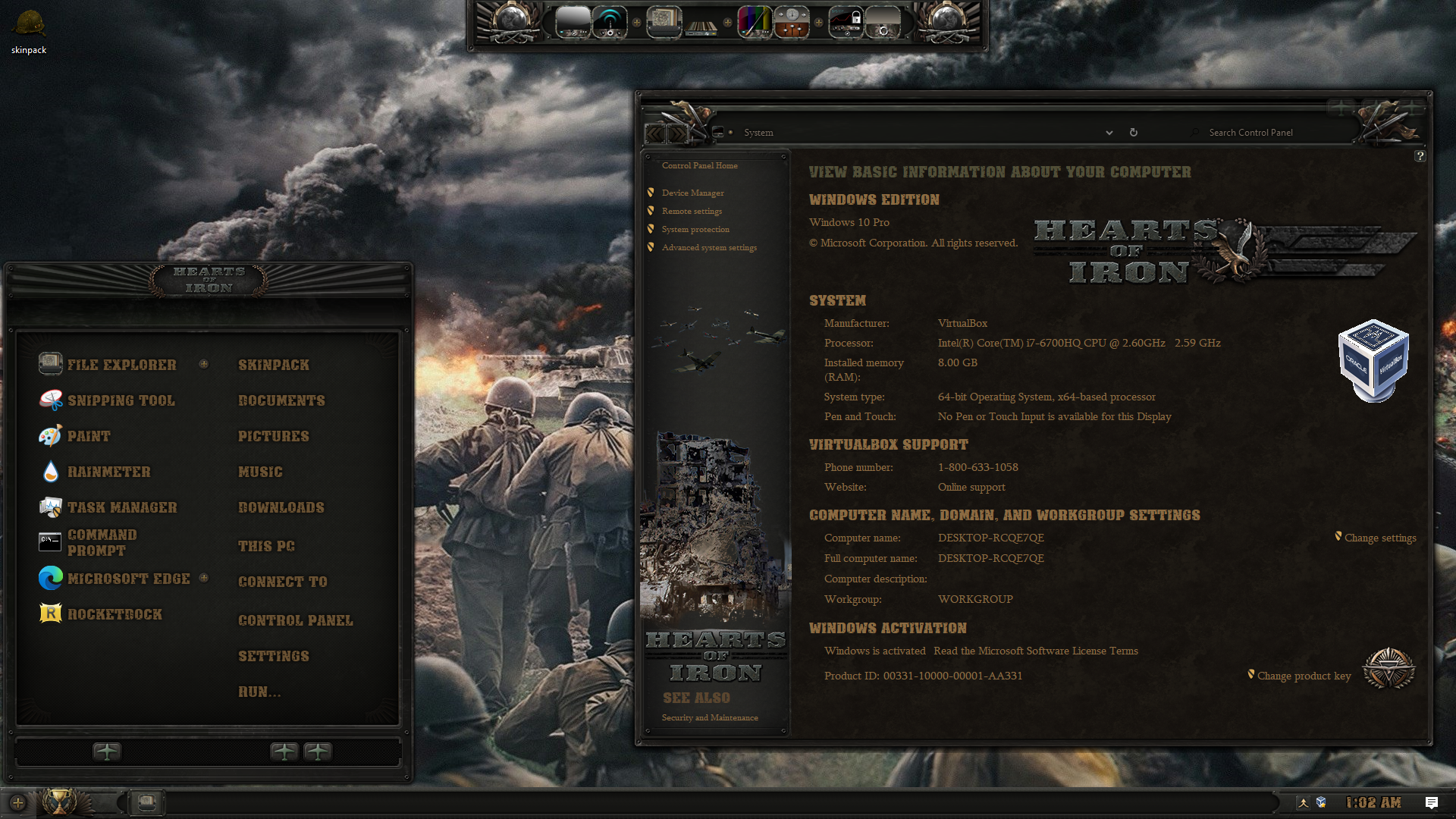Click the gauge and sliders dock icon
This screenshot has width=1456, height=819.
pos(792,22)
